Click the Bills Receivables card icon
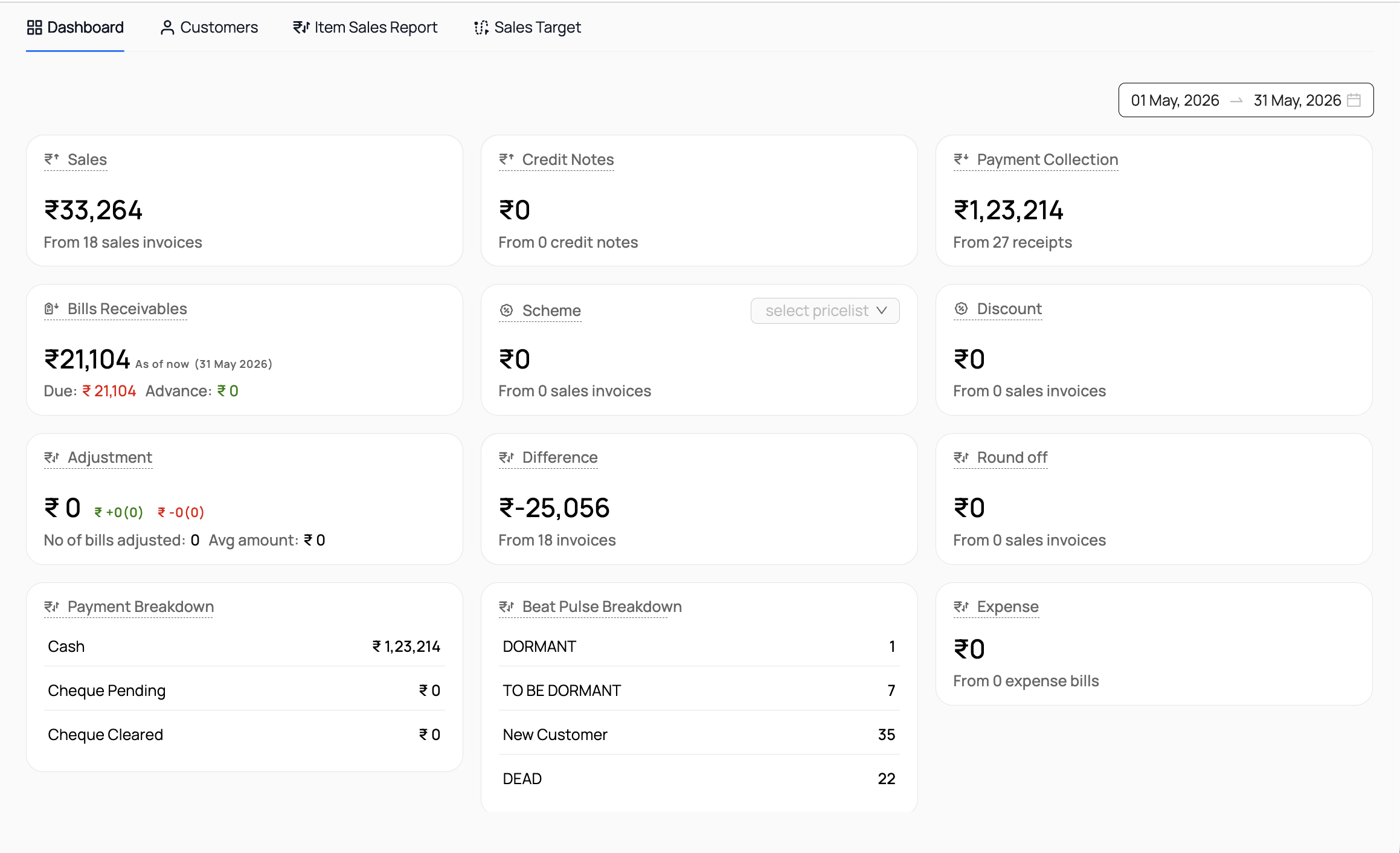 coord(51,309)
